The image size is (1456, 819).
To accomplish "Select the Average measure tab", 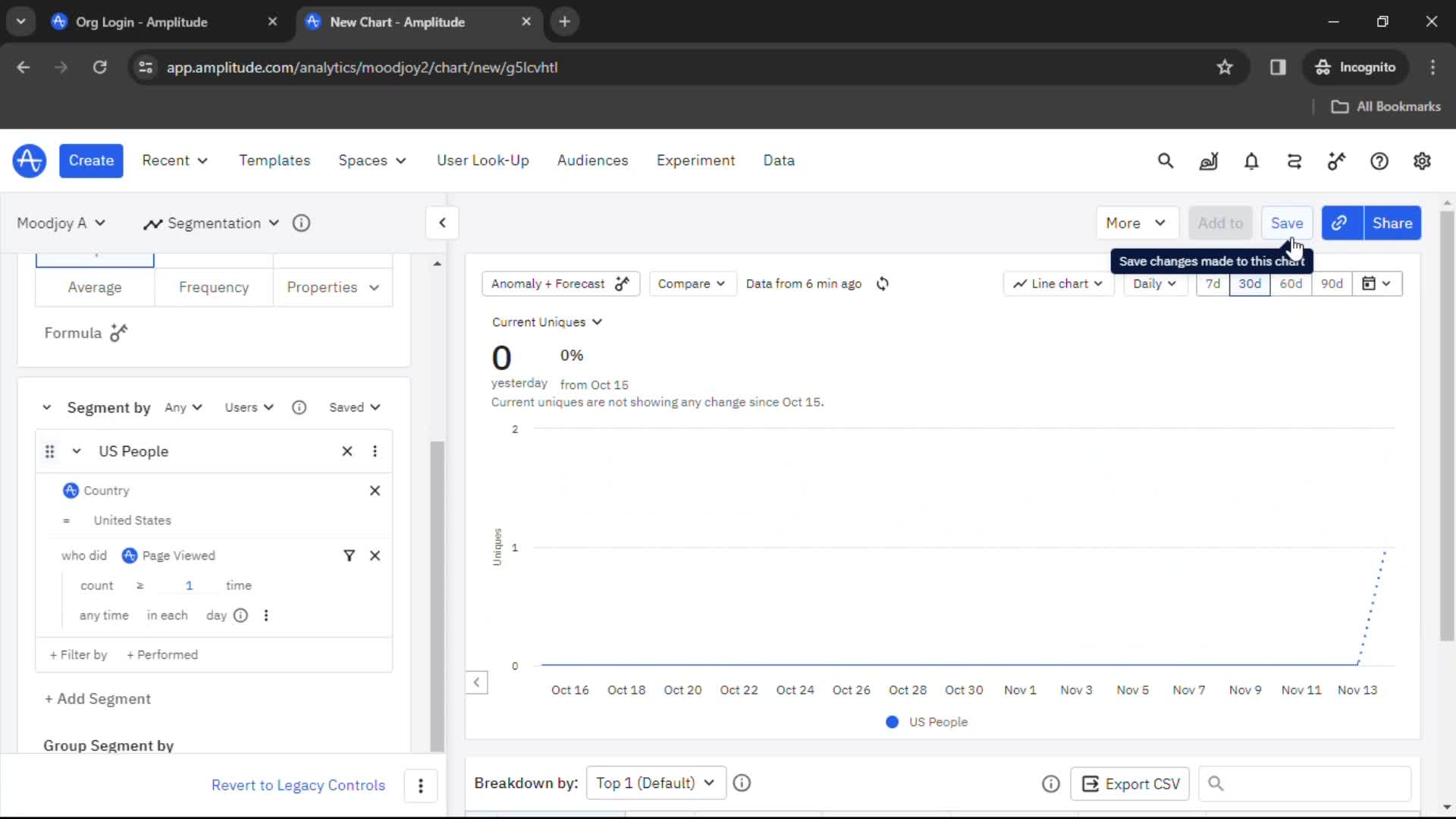I will (x=95, y=287).
